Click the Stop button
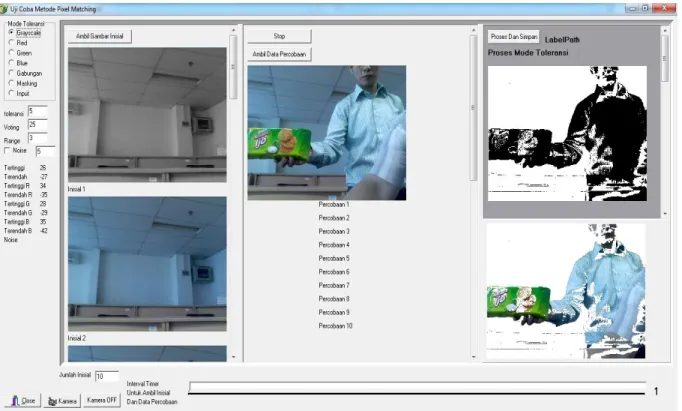Viewport: 682px width, 411px height. (x=279, y=37)
